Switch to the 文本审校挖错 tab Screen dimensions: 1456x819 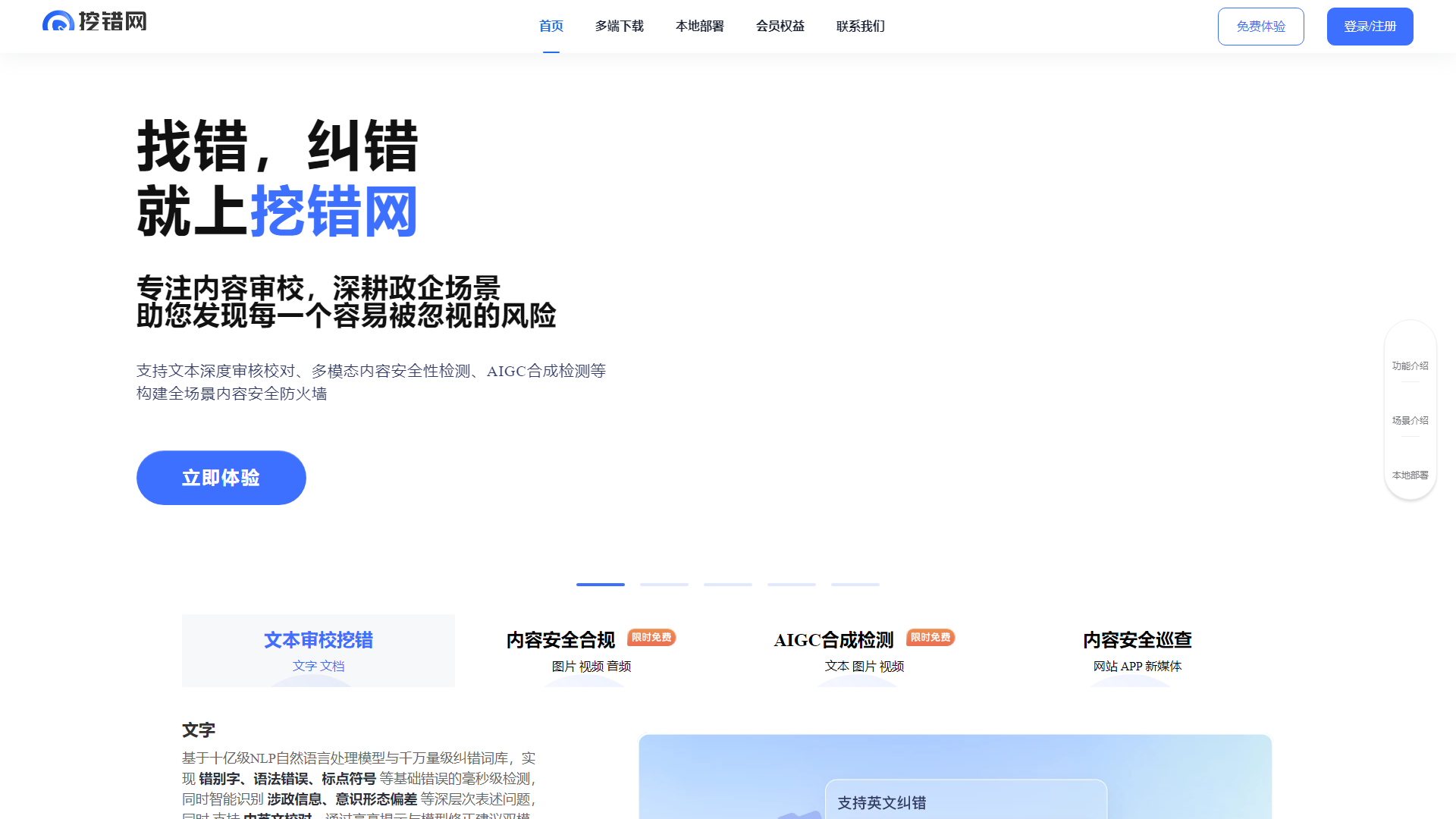318,639
